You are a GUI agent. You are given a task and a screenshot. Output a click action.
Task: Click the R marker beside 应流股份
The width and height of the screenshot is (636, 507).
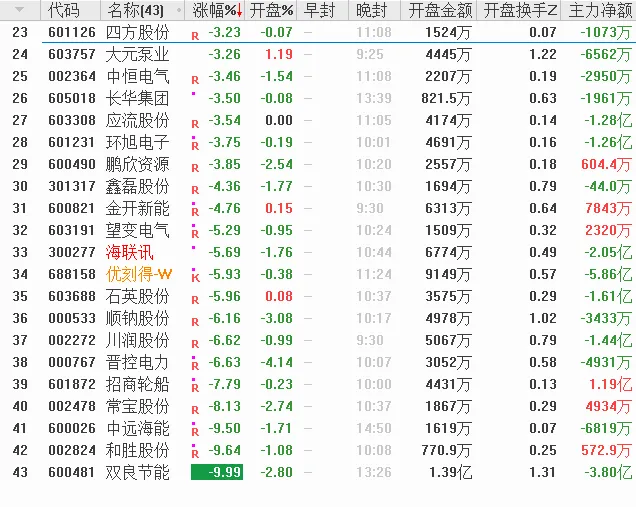click(x=195, y=124)
